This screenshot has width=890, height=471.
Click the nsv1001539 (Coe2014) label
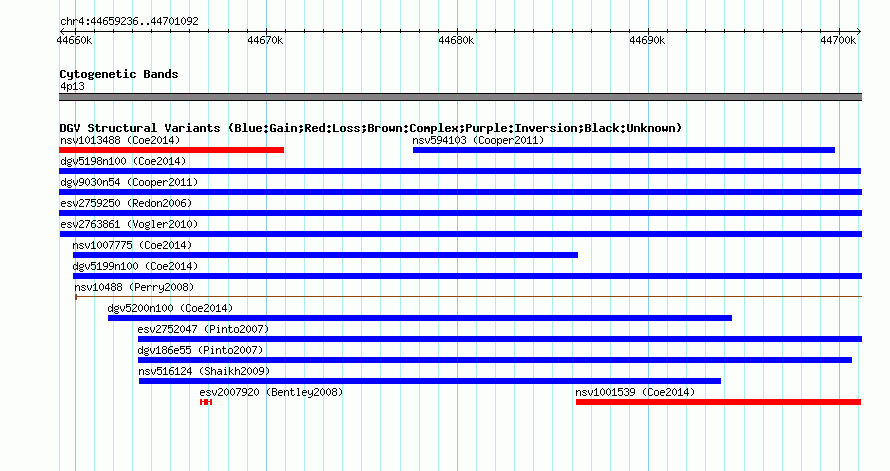click(635, 392)
